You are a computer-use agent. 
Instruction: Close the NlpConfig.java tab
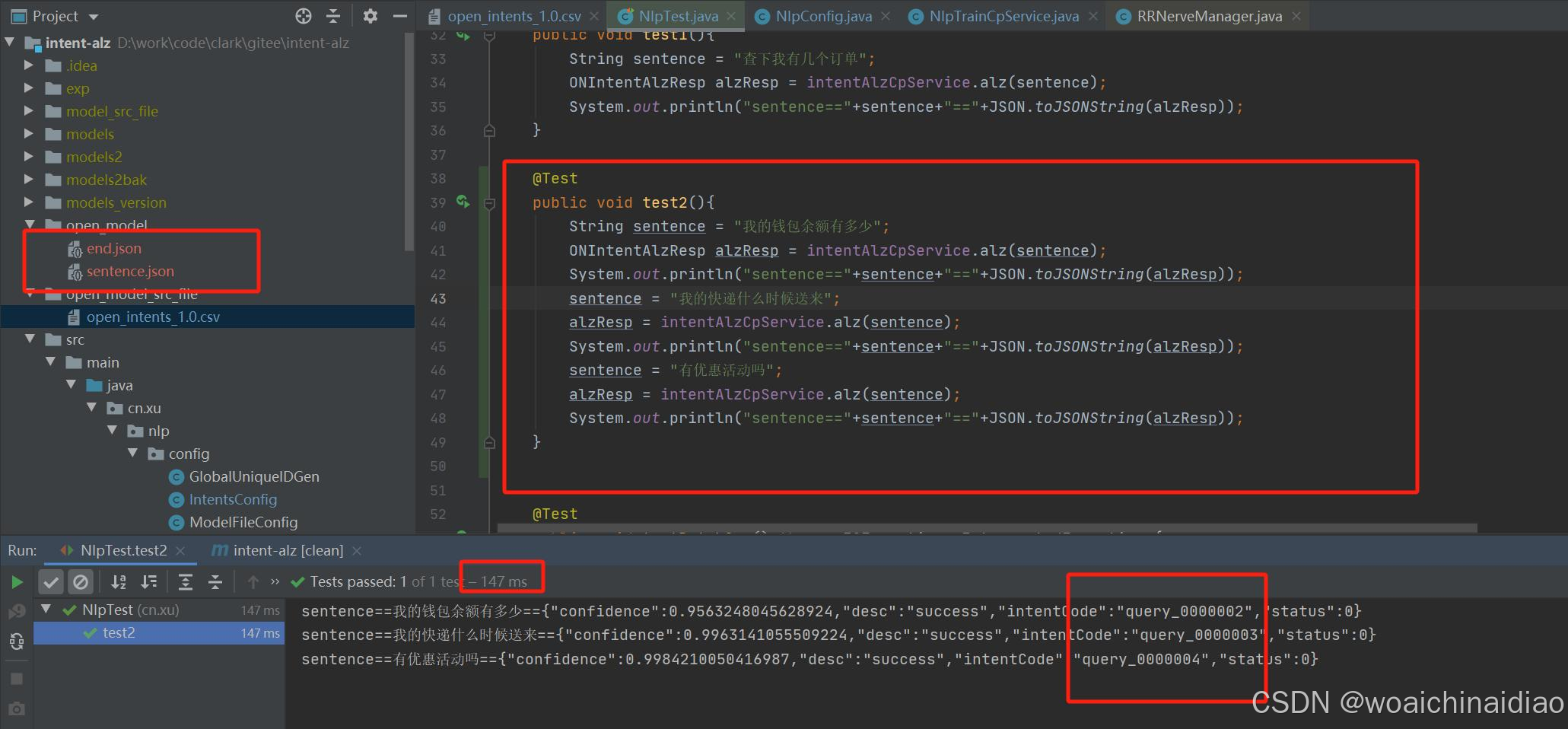click(x=886, y=16)
